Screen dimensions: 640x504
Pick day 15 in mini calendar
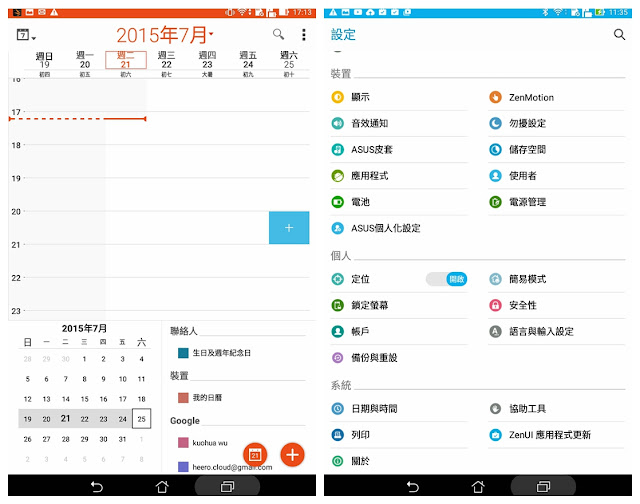tap(84, 399)
